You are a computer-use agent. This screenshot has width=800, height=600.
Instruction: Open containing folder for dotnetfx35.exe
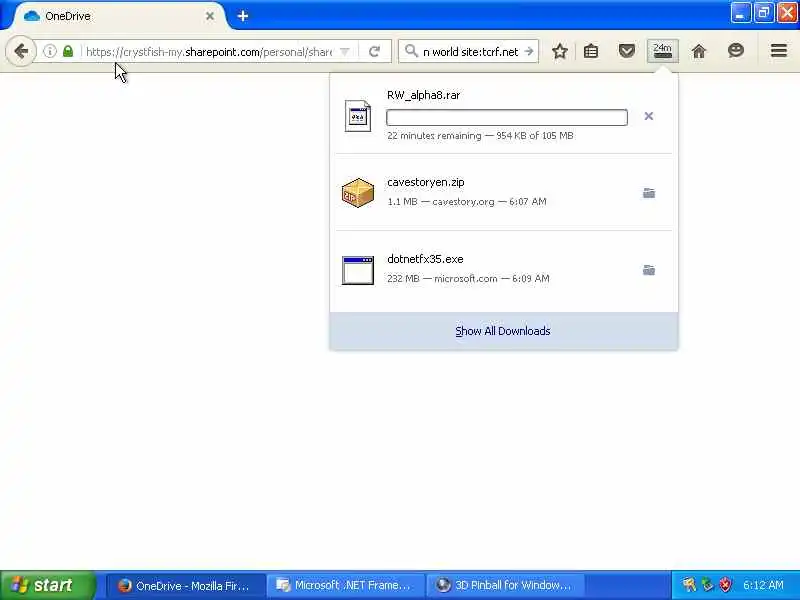(648, 270)
